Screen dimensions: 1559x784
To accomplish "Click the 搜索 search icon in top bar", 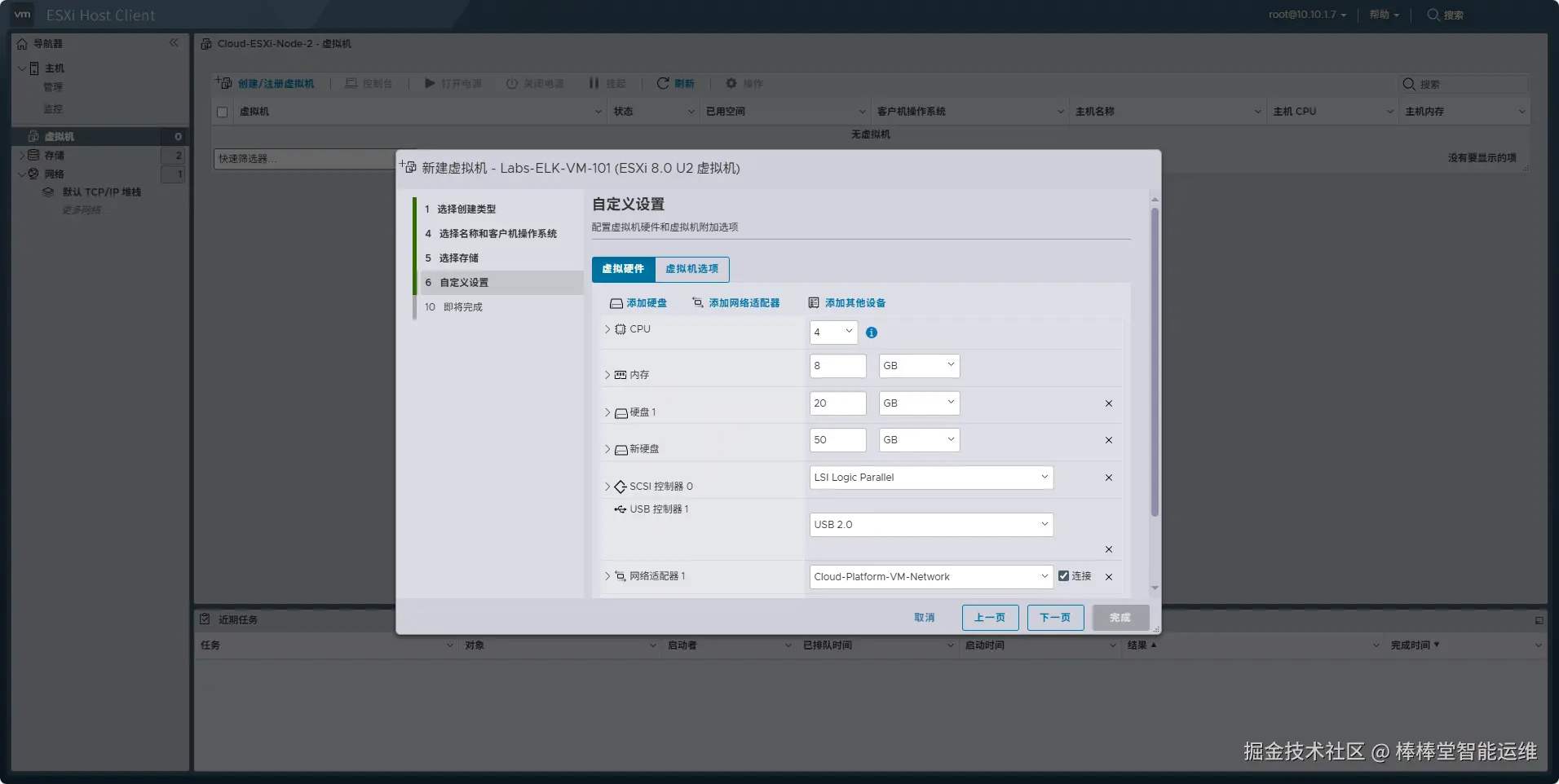I will coord(1433,15).
